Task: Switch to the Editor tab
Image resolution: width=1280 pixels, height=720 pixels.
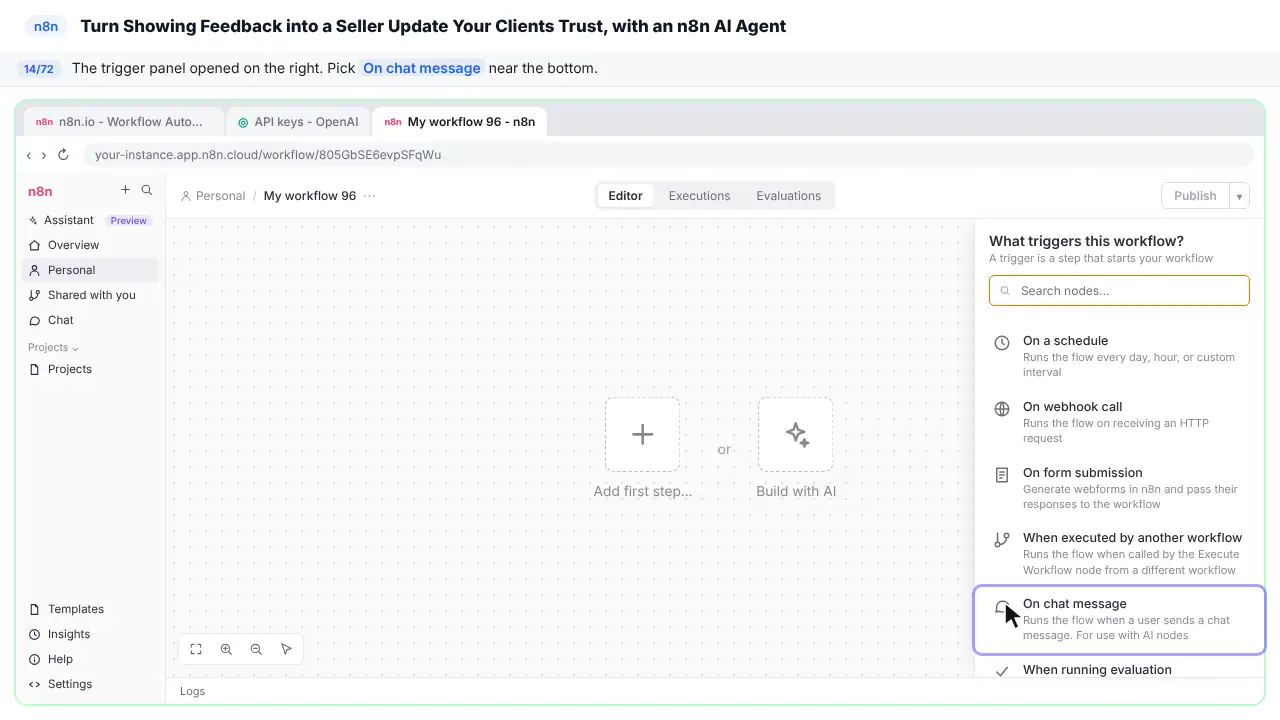Action: pos(625,196)
